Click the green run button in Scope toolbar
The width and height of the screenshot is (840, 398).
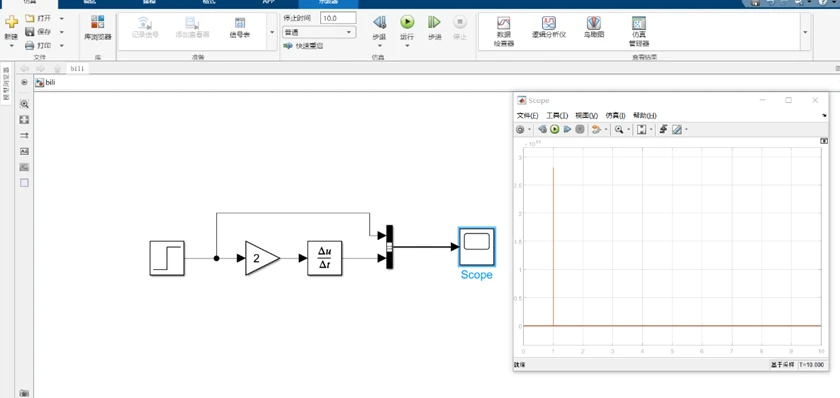coord(555,129)
